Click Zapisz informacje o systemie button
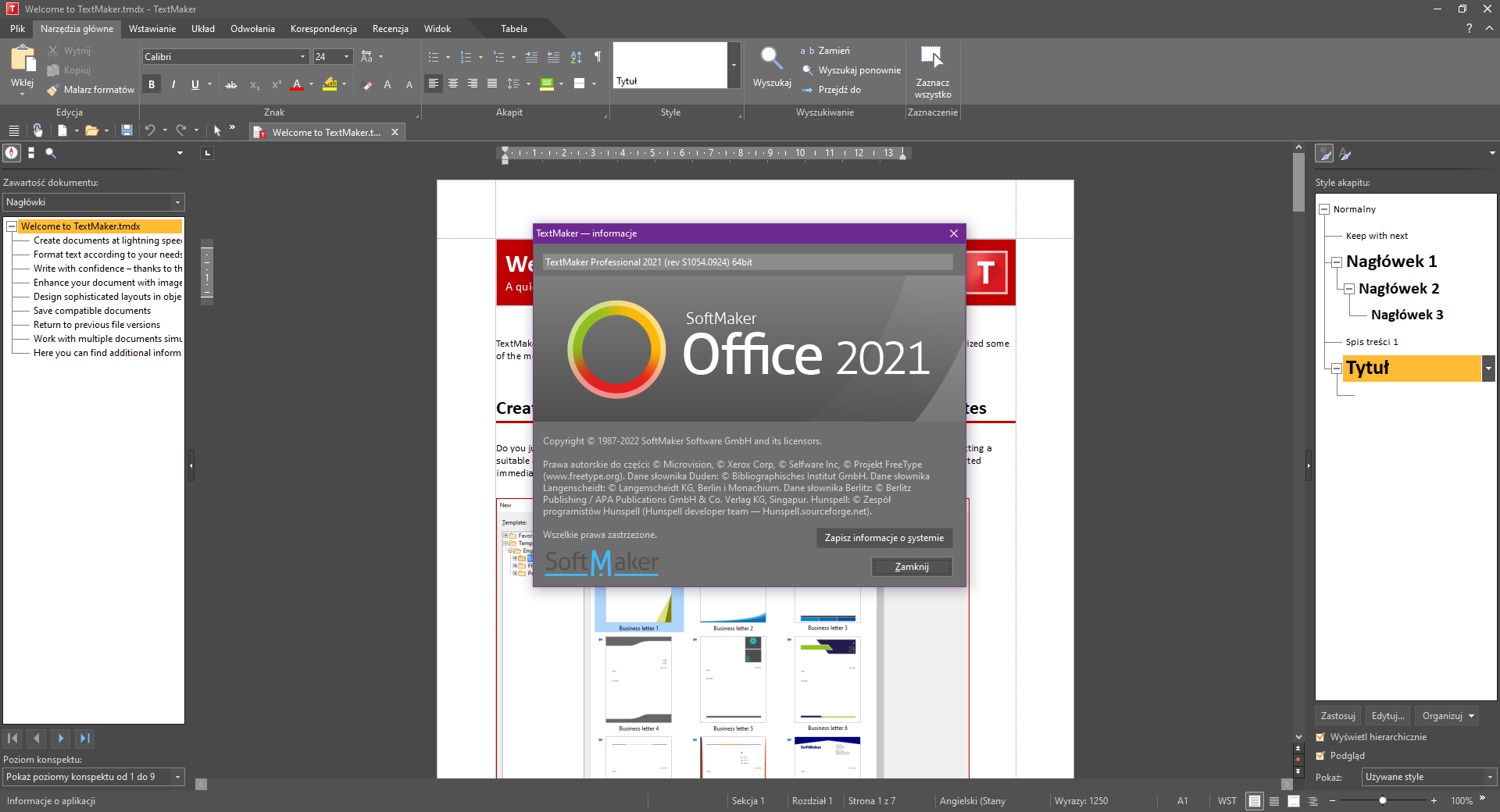This screenshot has height=812, width=1500. coord(884,538)
